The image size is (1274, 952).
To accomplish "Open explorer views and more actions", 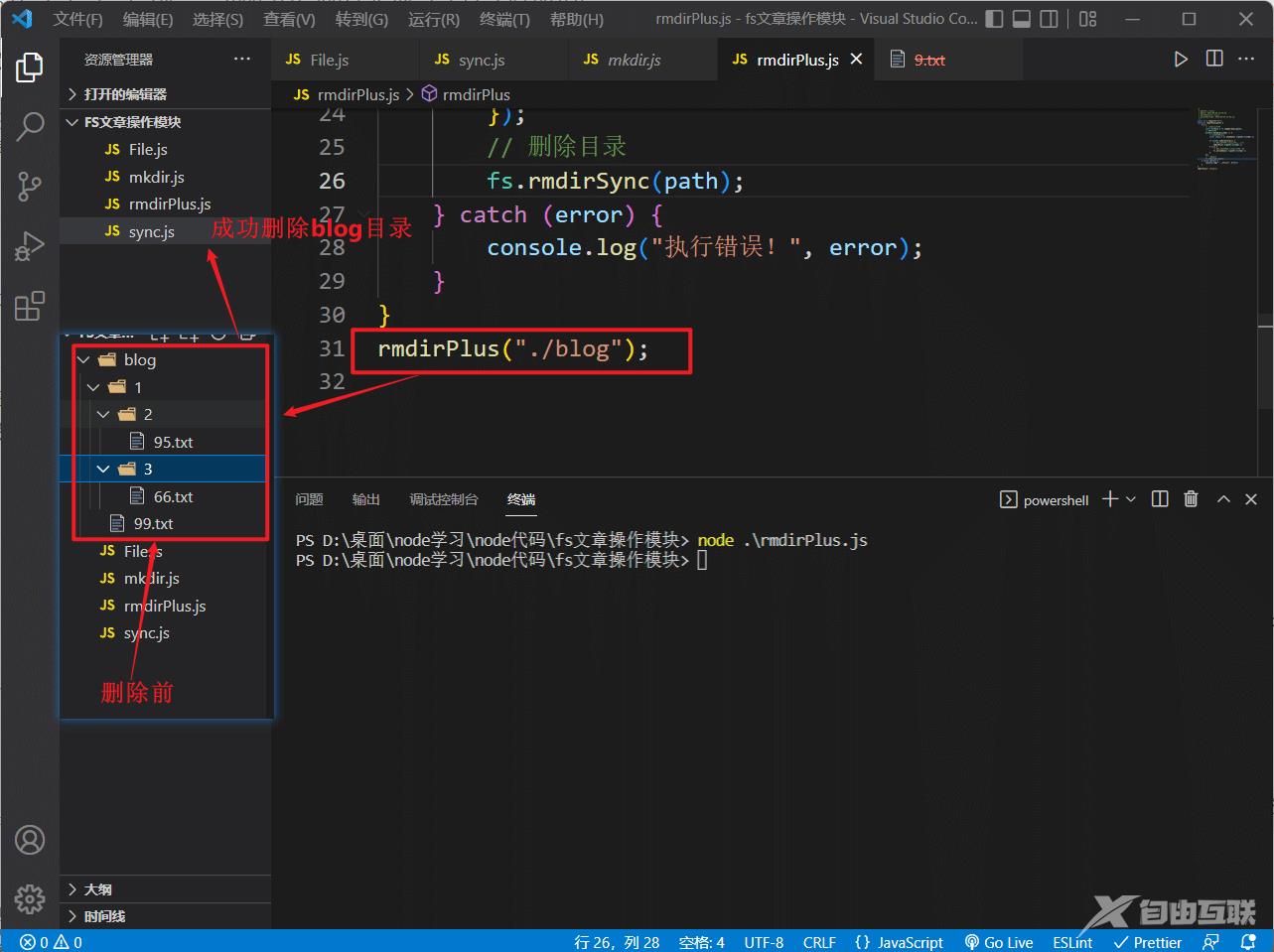I will (x=242, y=60).
